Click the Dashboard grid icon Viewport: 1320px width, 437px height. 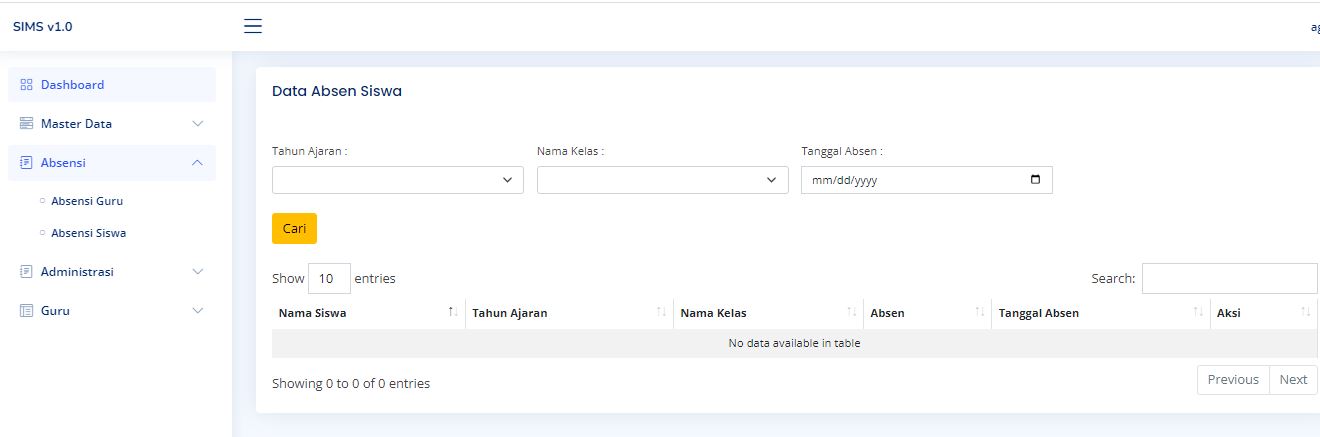pyautogui.click(x=27, y=85)
